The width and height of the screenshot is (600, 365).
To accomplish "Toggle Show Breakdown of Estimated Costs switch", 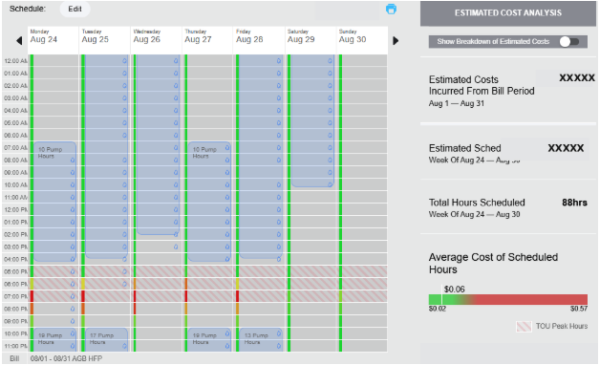I will click(x=569, y=42).
